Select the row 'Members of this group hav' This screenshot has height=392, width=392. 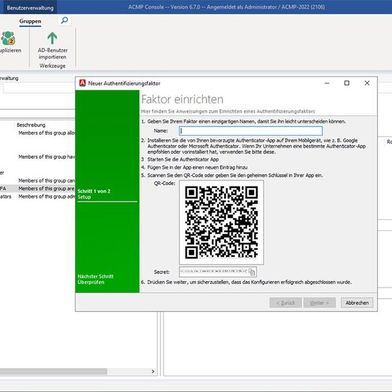[x=37, y=157]
